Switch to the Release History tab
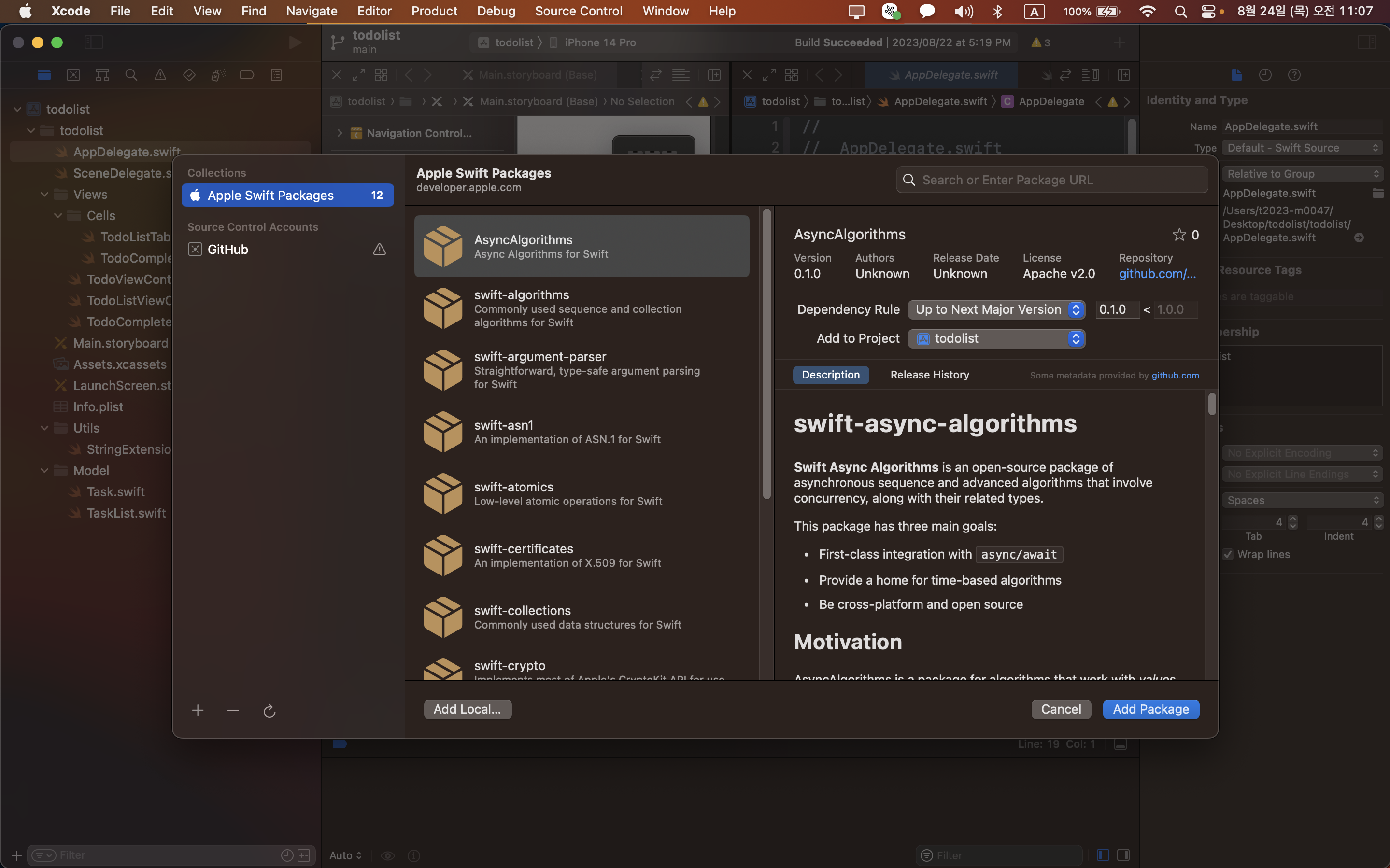 (x=930, y=375)
